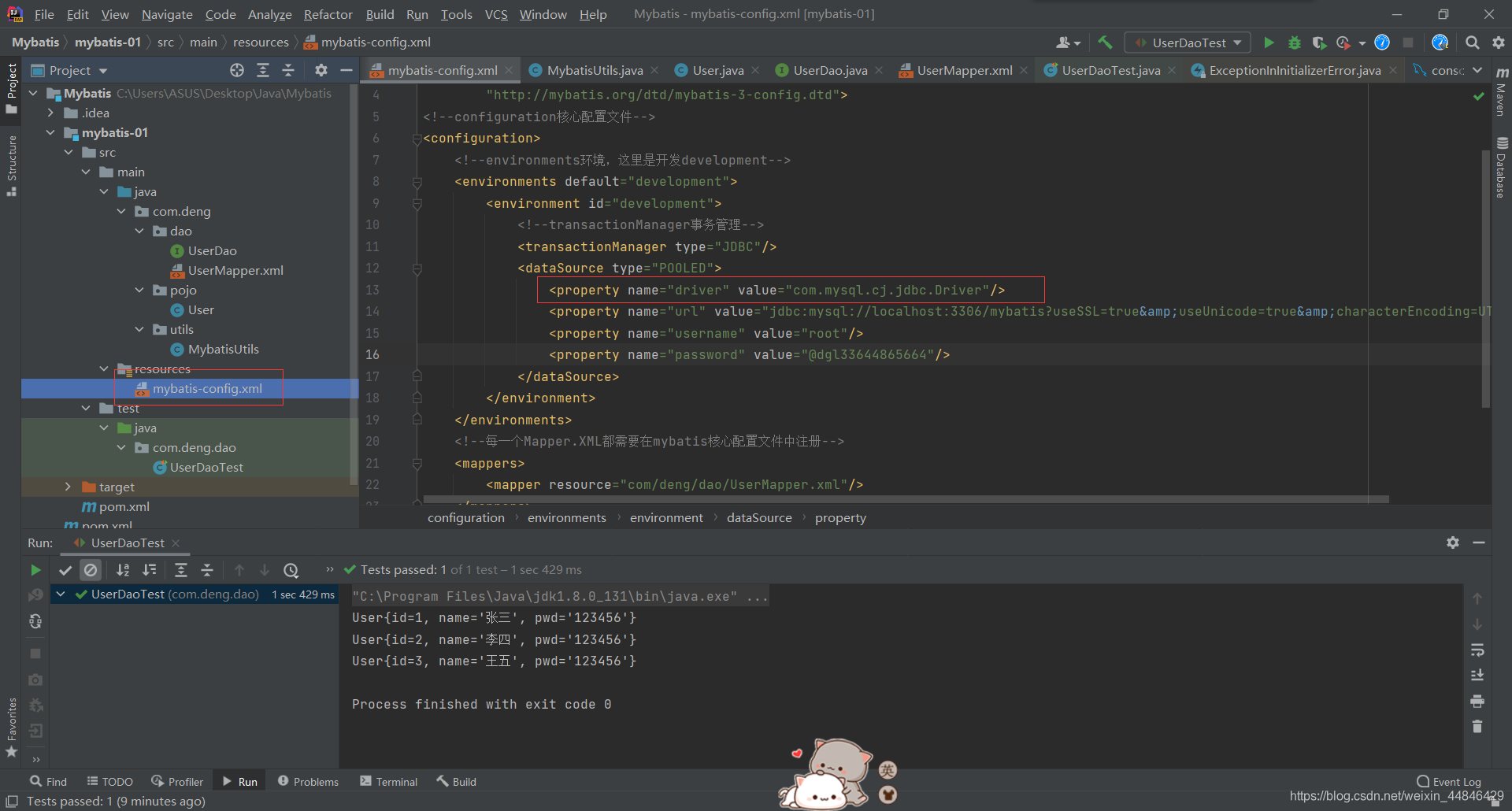Rerun tests in the Run panel
The image size is (1512, 811).
click(35, 569)
